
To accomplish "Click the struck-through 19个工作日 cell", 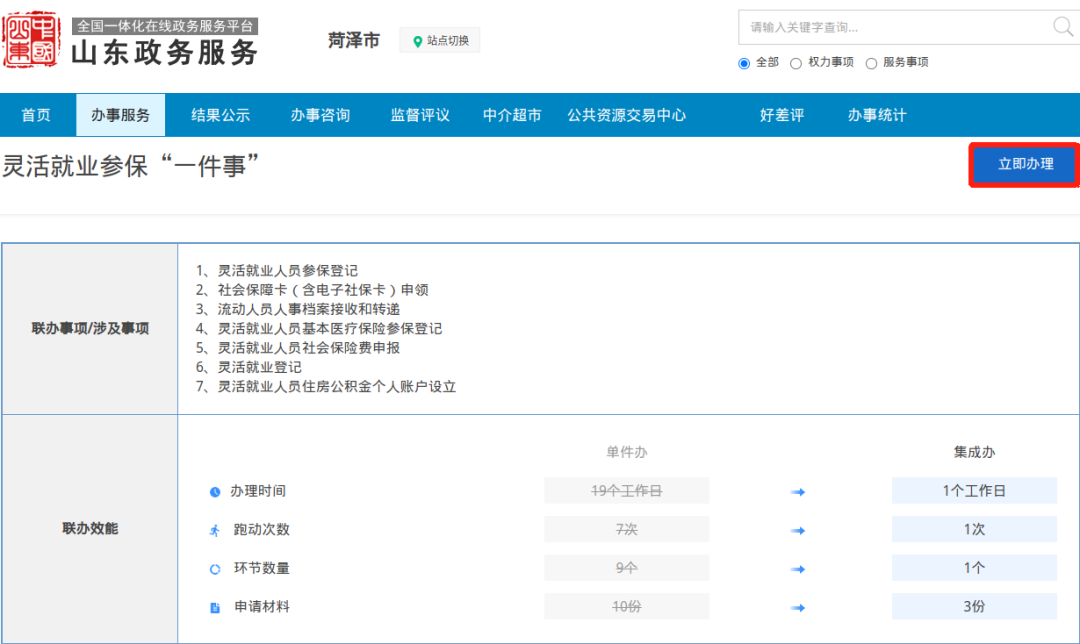I will 627,490.
